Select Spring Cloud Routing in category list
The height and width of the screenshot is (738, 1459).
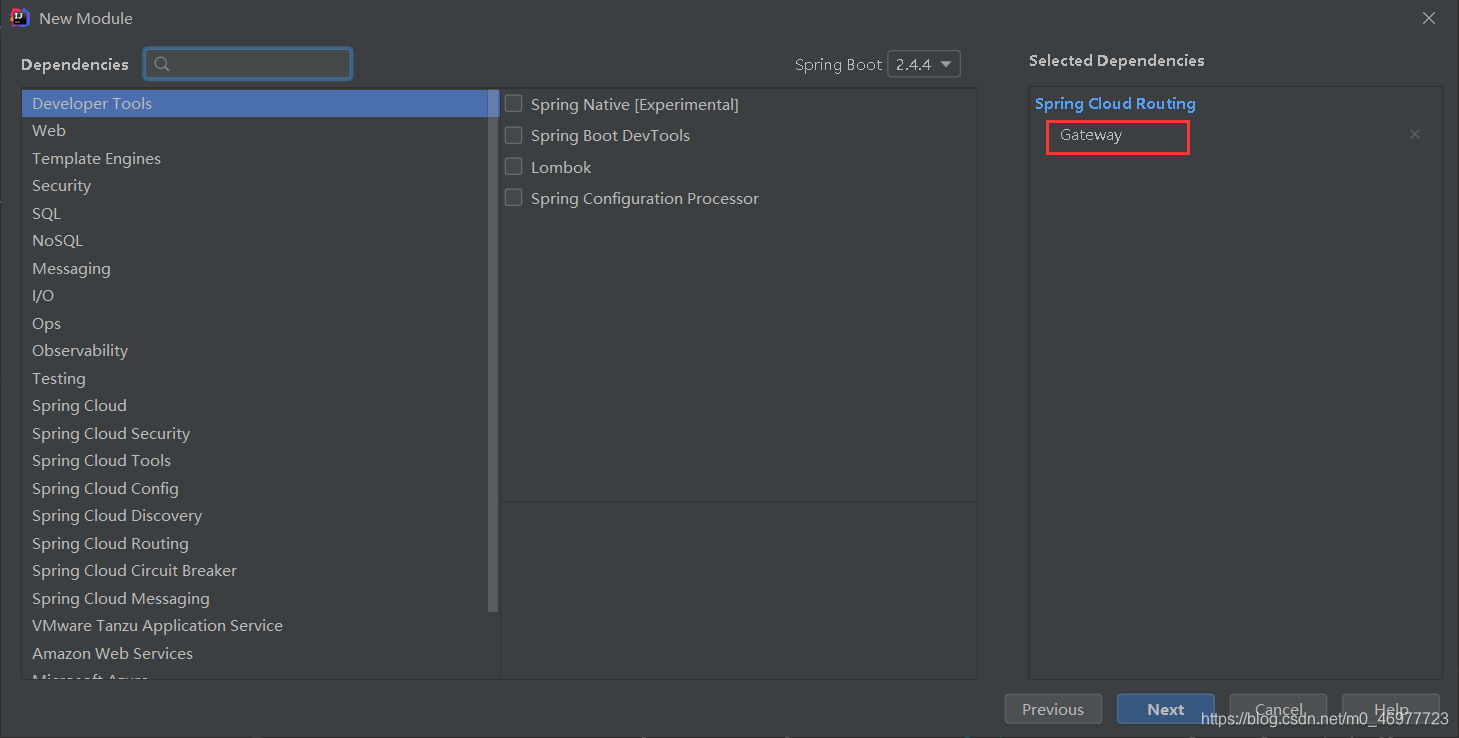pos(255,543)
